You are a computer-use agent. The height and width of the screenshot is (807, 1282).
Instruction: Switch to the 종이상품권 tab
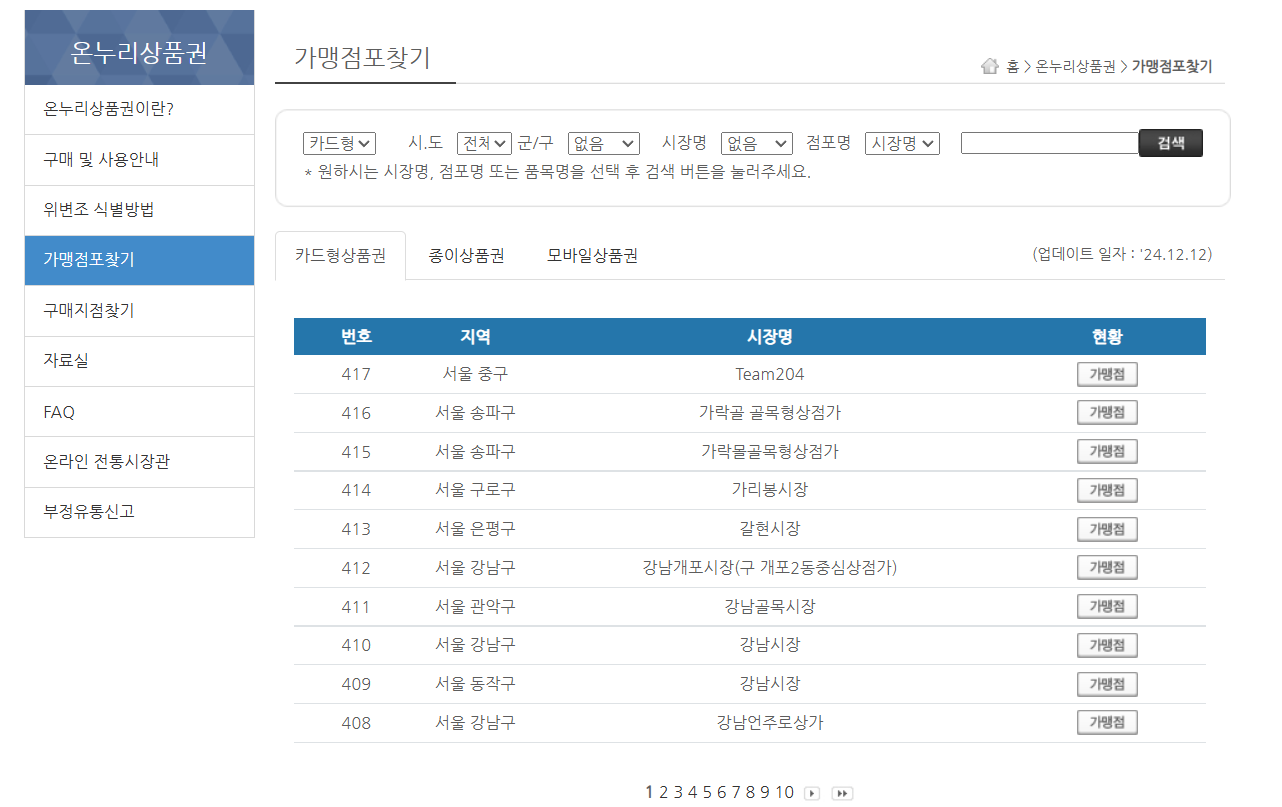(x=464, y=255)
